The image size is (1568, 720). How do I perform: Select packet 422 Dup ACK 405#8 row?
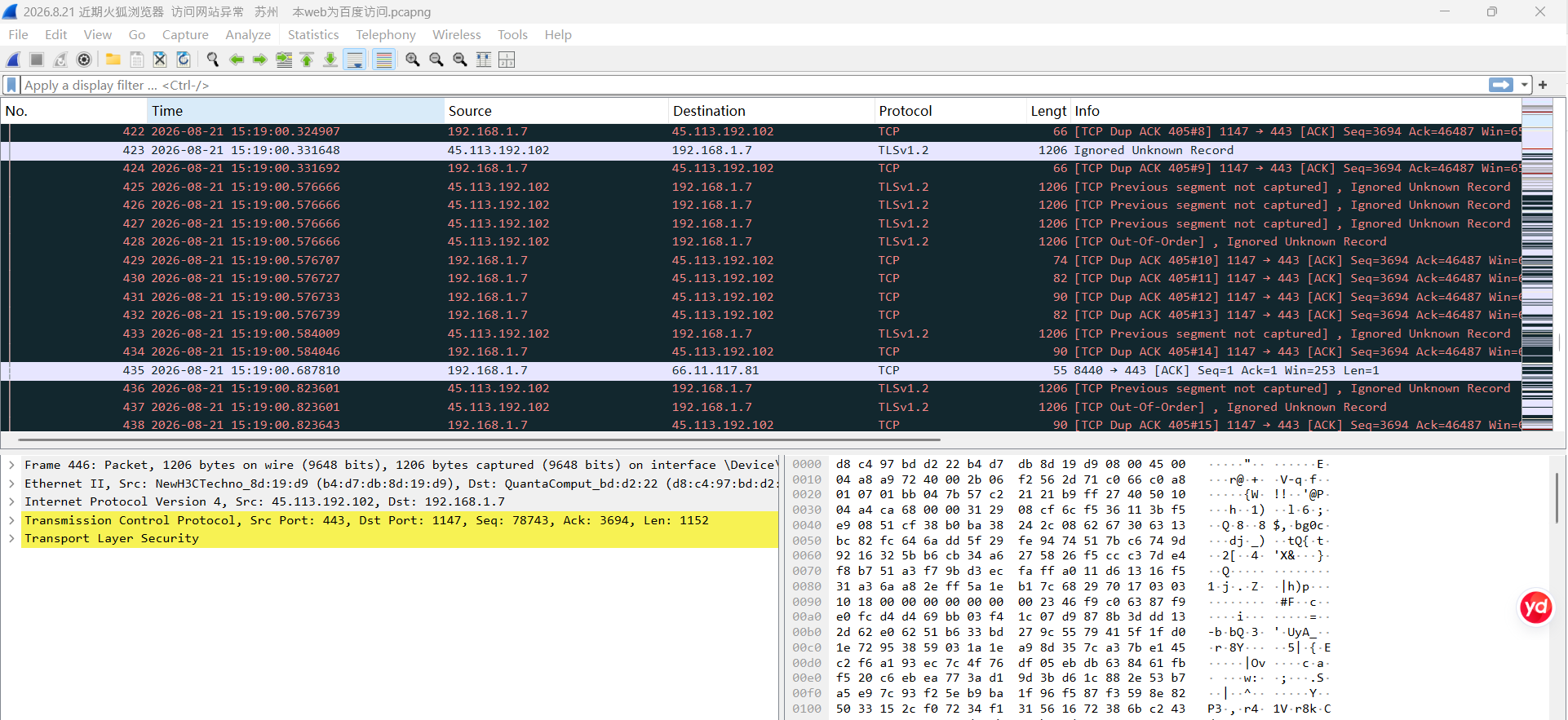coord(761,131)
